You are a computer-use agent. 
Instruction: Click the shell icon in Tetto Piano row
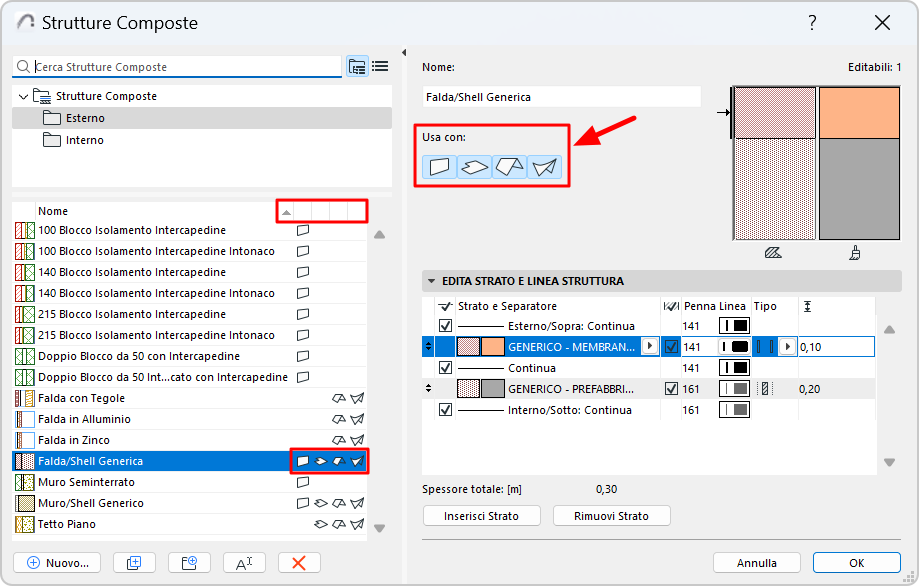coord(357,524)
